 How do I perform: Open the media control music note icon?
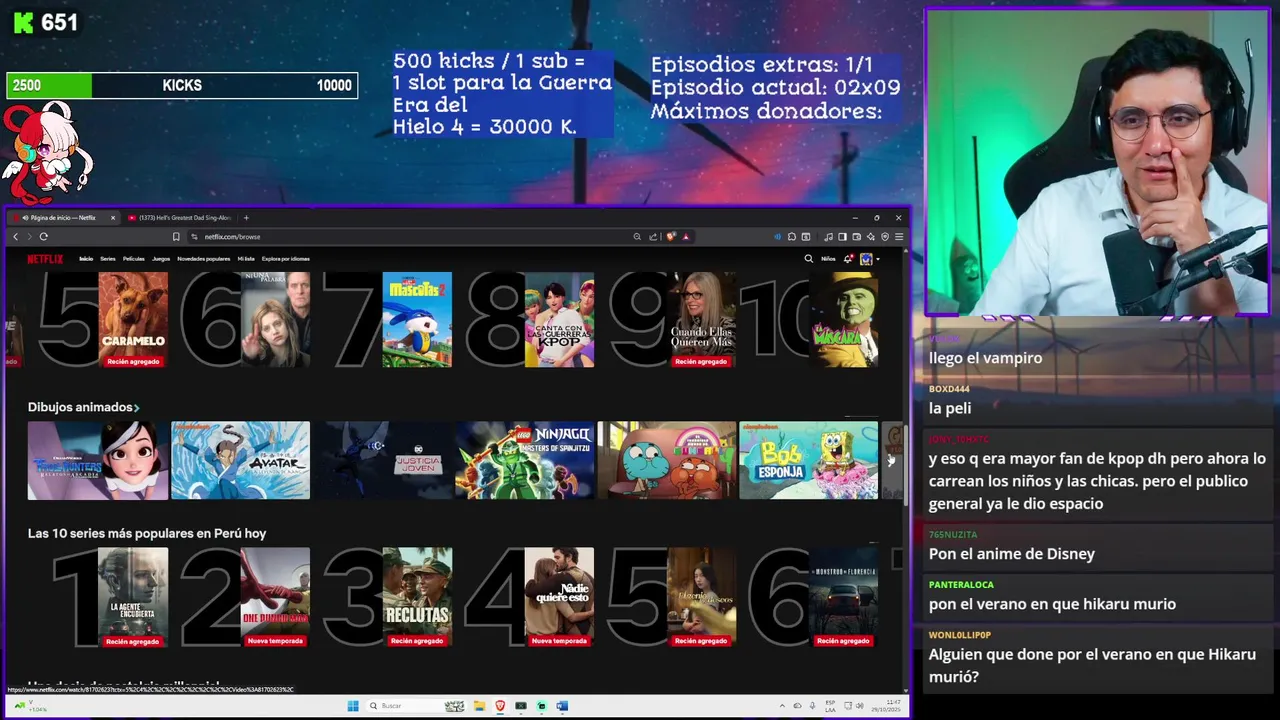(x=829, y=237)
